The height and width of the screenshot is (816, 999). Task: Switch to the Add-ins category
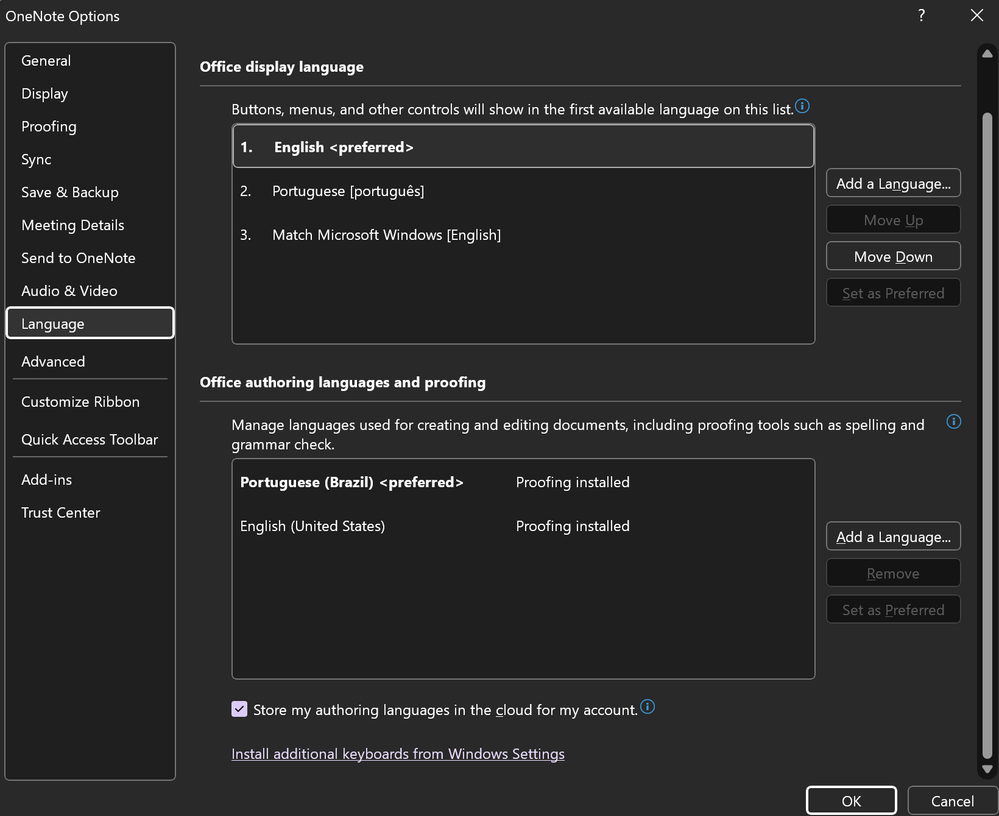(90, 480)
